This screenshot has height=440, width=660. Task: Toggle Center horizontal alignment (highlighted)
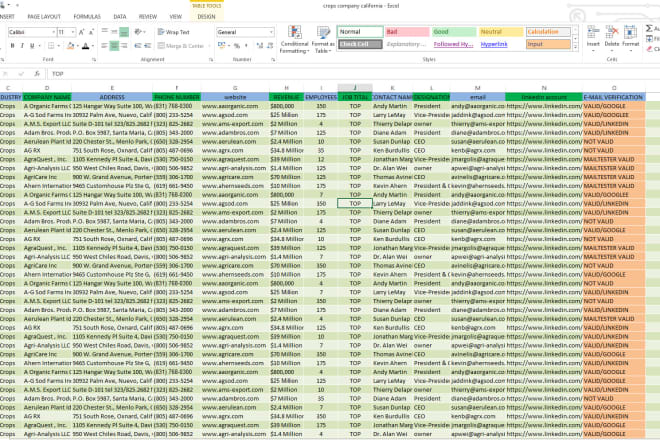[114, 45]
